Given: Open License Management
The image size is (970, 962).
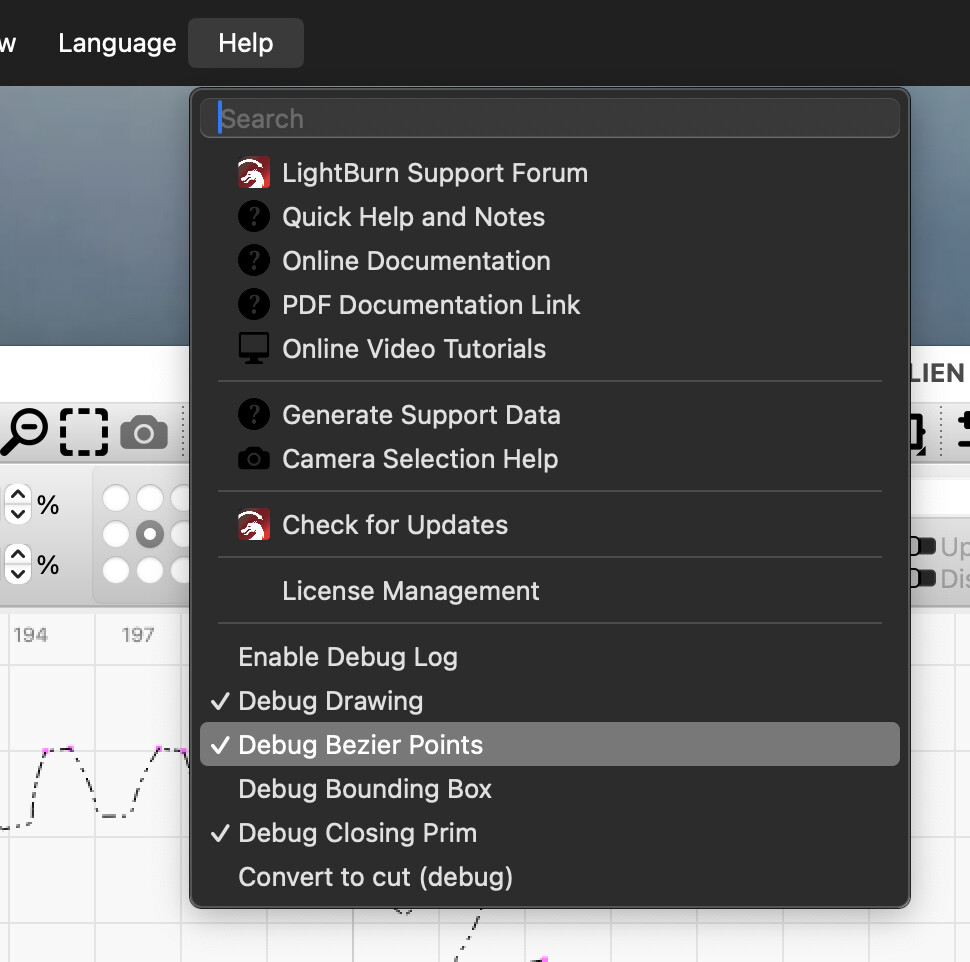Looking at the screenshot, I should (x=549, y=591).
